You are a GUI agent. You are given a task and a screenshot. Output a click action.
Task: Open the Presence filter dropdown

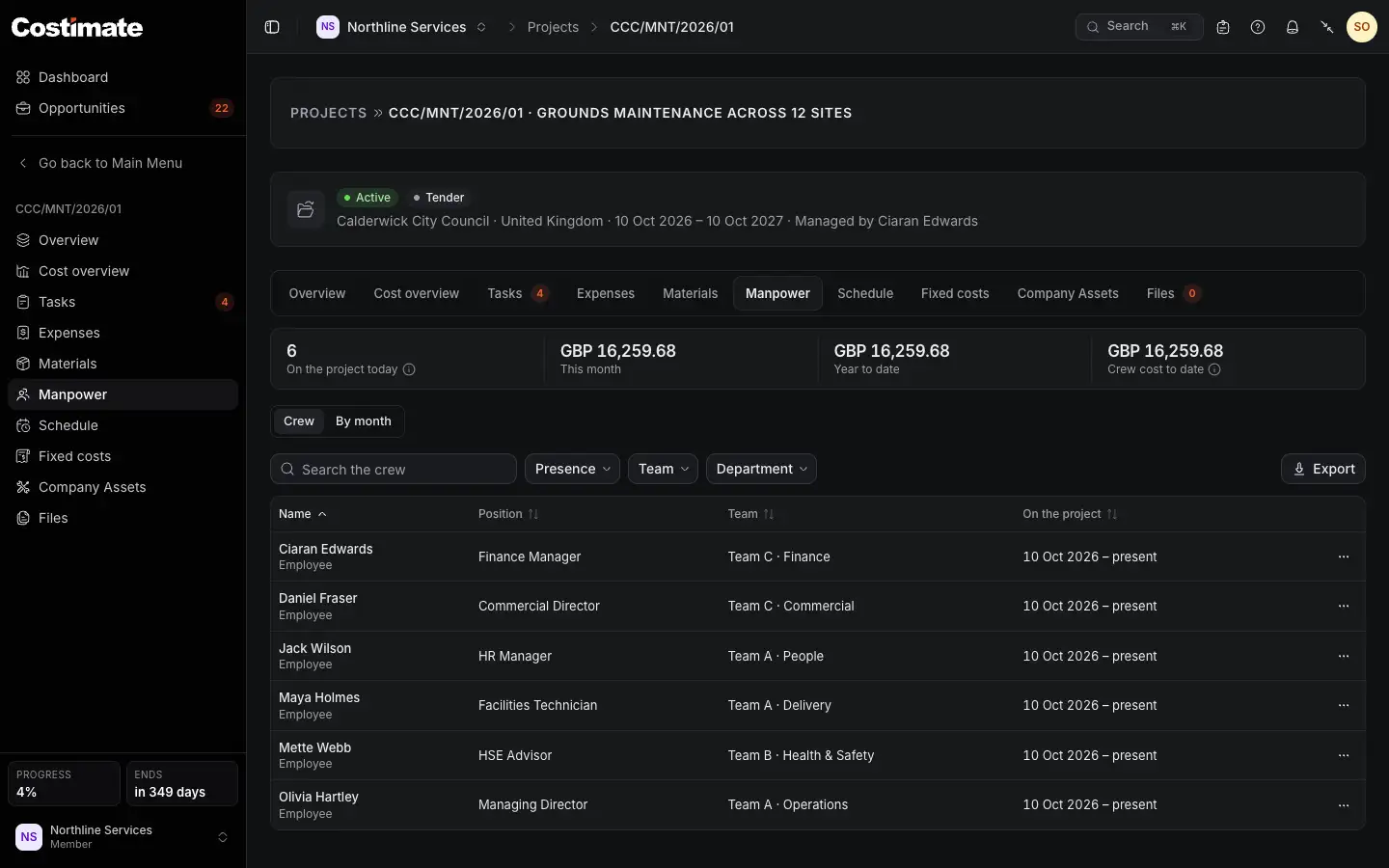tap(572, 469)
